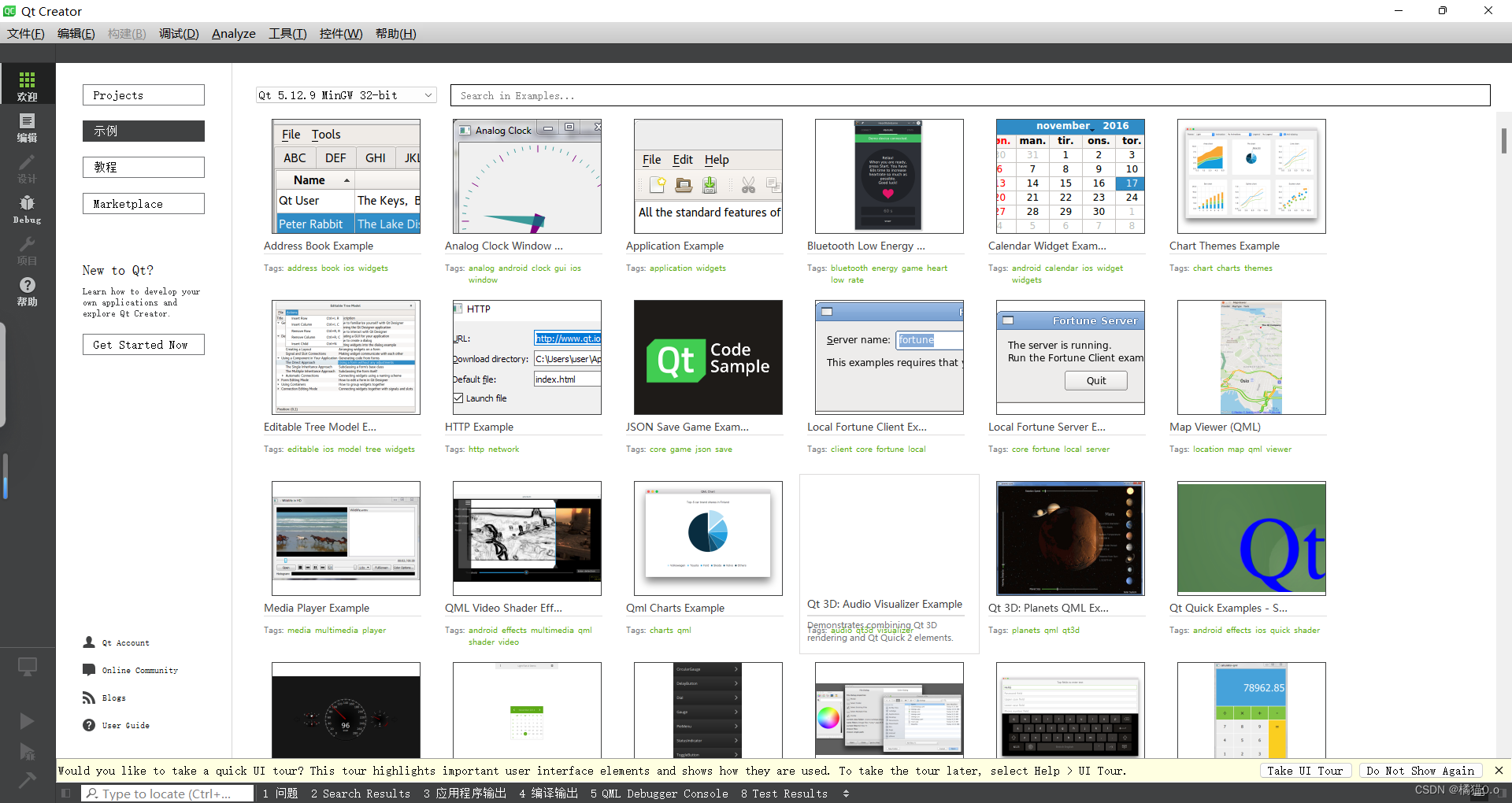Open the 设计 Design mode icon
This screenshot has width=1512, height=803.
tap(28, 167)
